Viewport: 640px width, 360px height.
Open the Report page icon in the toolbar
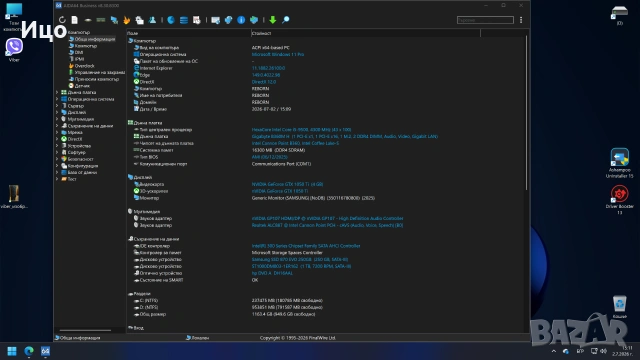75,20
